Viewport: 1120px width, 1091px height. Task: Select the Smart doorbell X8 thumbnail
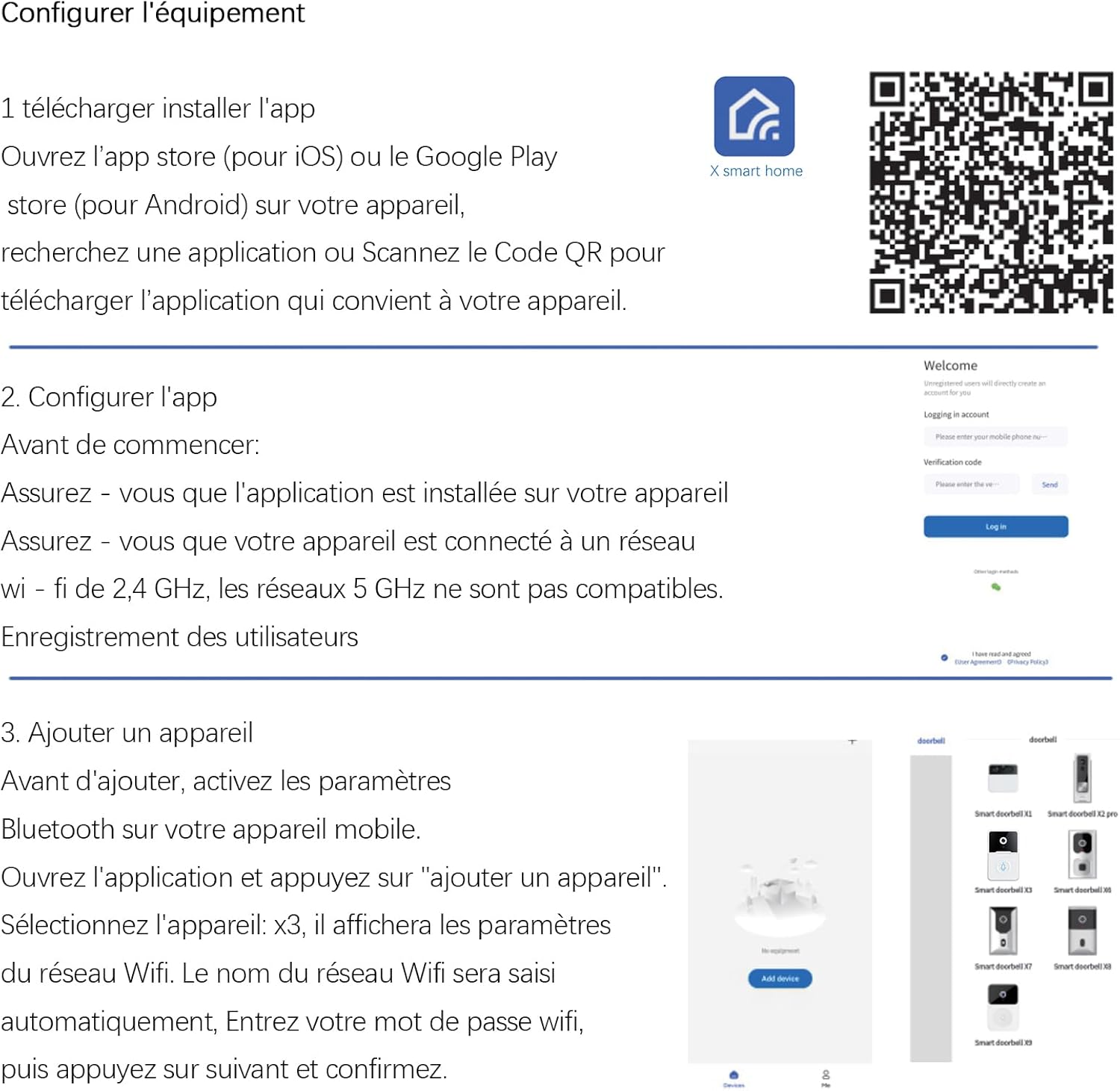pos(1082,930)
